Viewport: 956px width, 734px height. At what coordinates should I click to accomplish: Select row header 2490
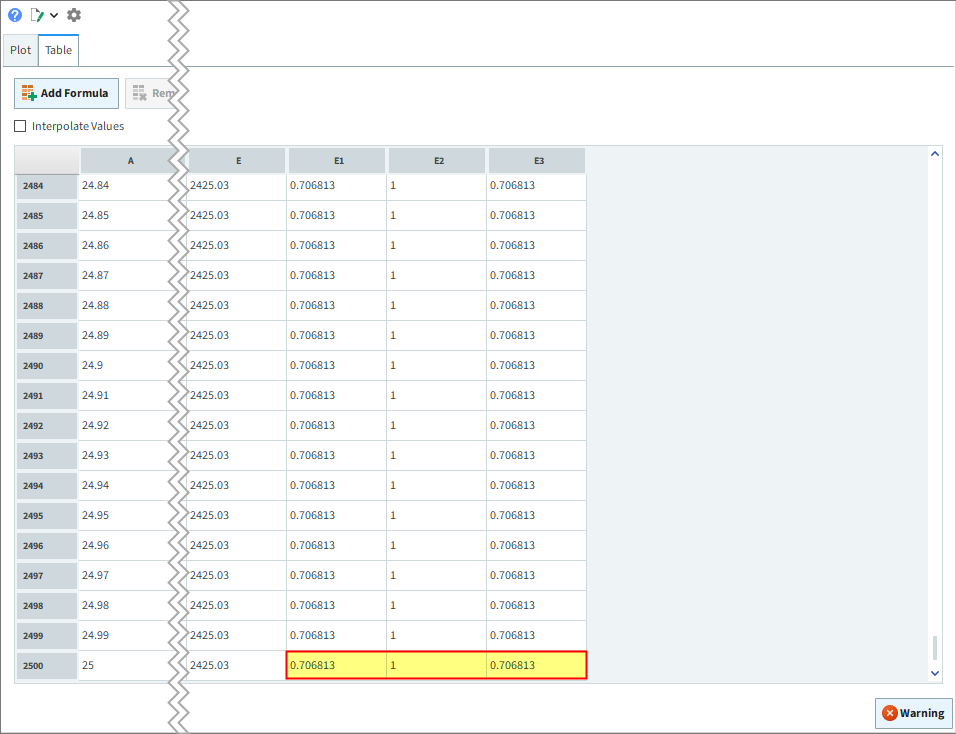click(47, 366)
